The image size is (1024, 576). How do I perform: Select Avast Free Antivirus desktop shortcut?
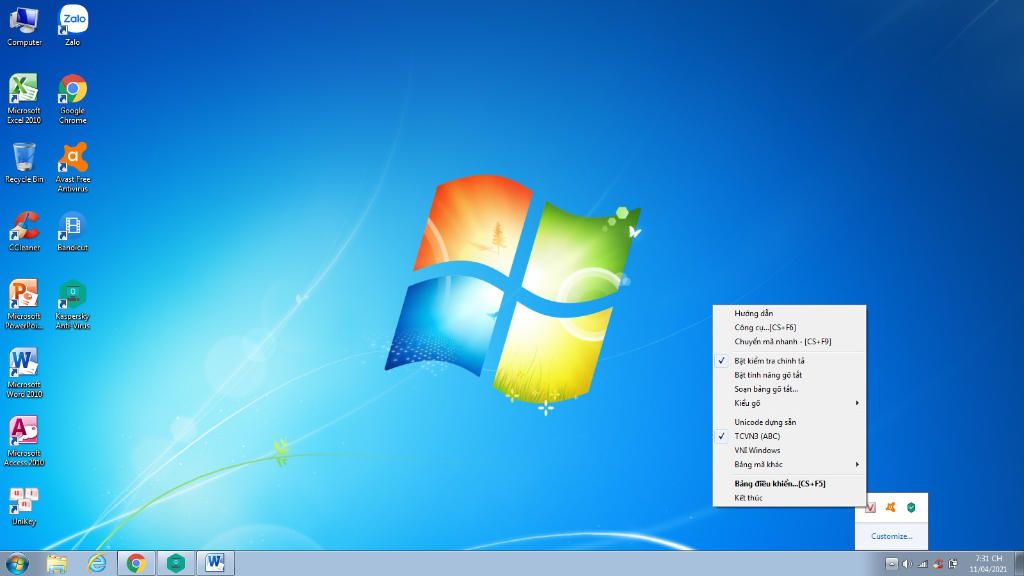point(72,167)
